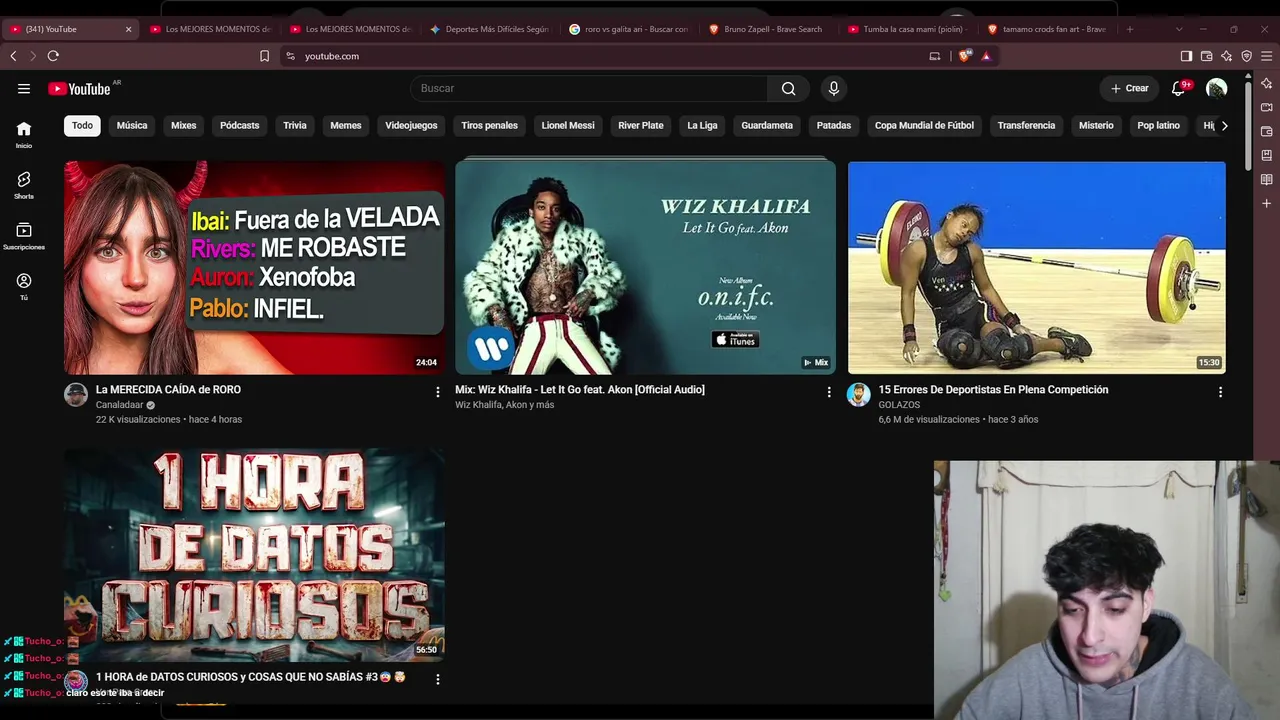View site information icon beside youtube.com
The image size is (1280, 720).
pyautogui.click(x=291, y=56)
